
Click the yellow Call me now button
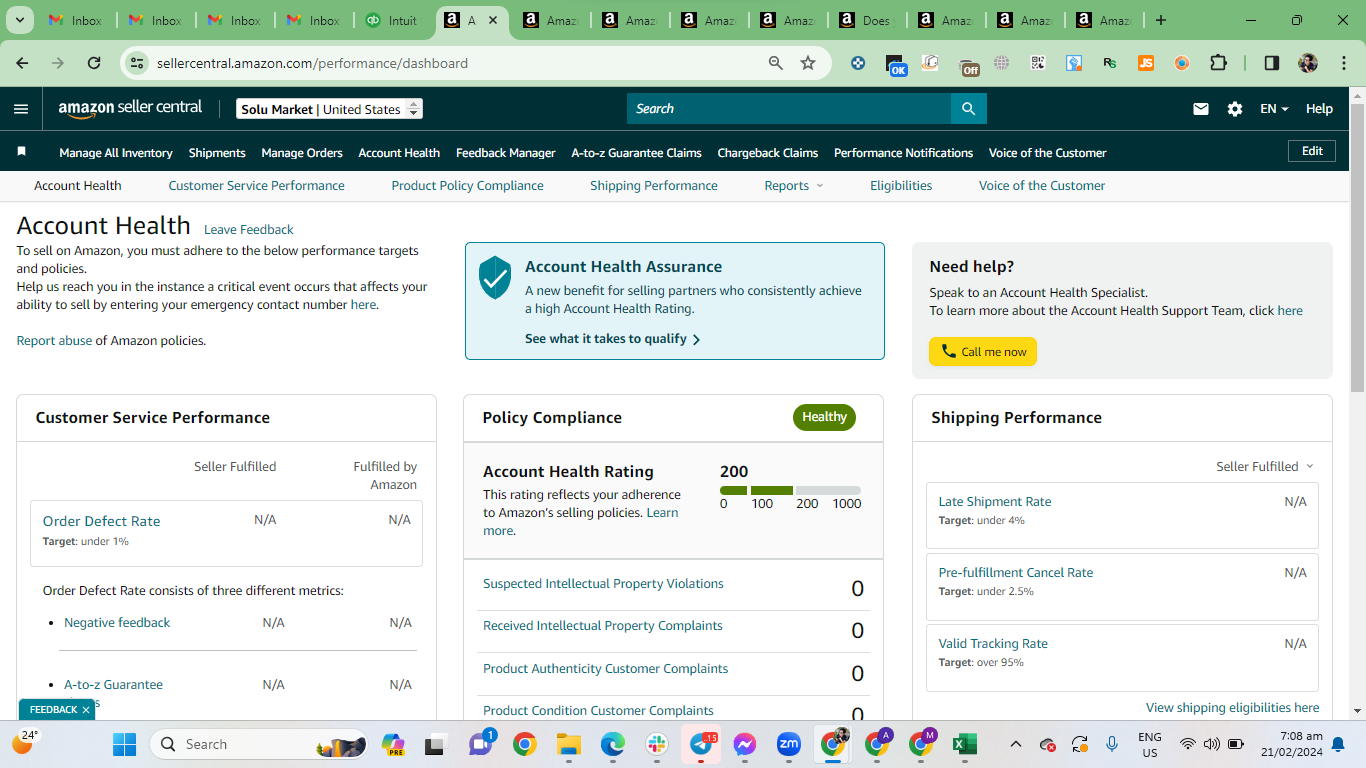[983, 352]
